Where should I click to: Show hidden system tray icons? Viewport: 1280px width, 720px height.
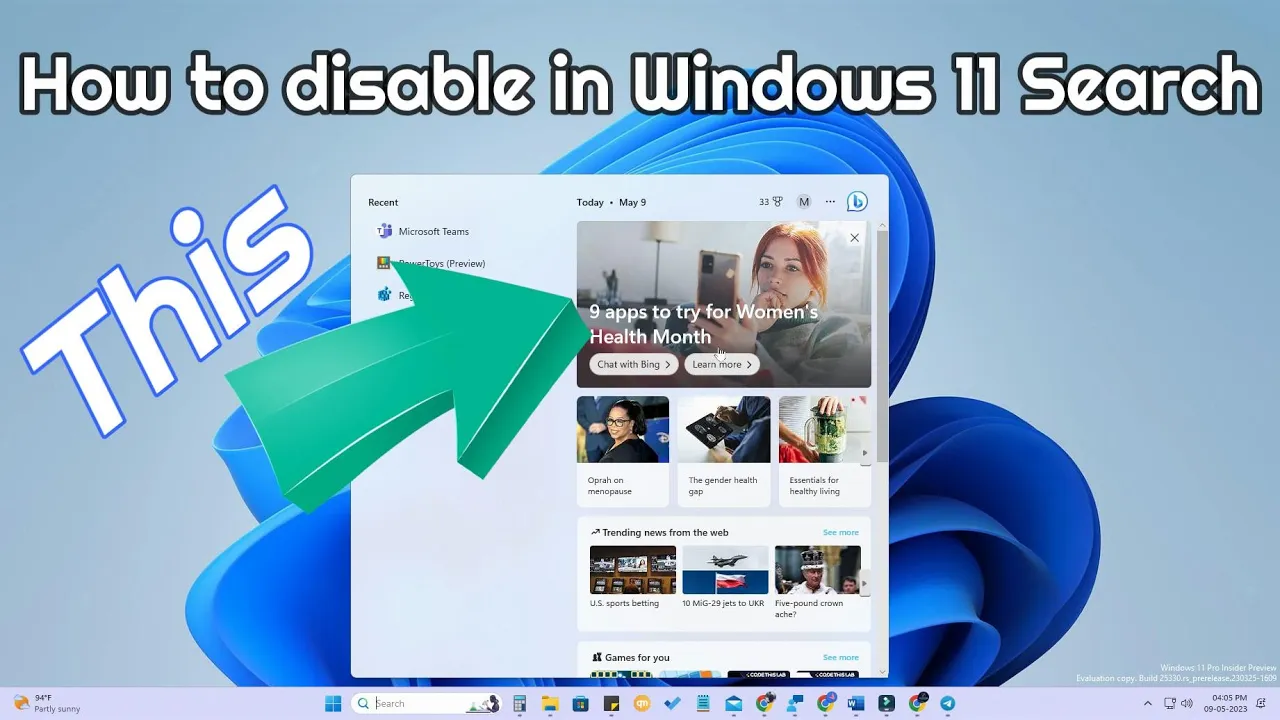[1148, 703]
